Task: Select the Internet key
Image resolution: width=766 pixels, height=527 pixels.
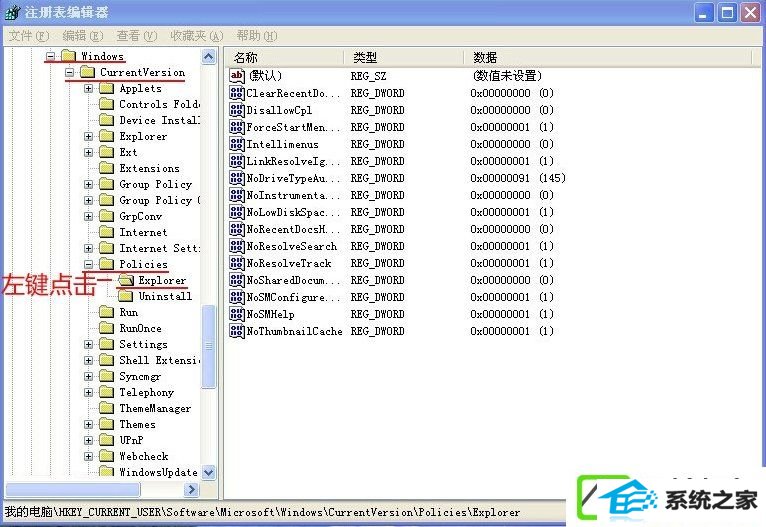Action: [x=143, y=232]
